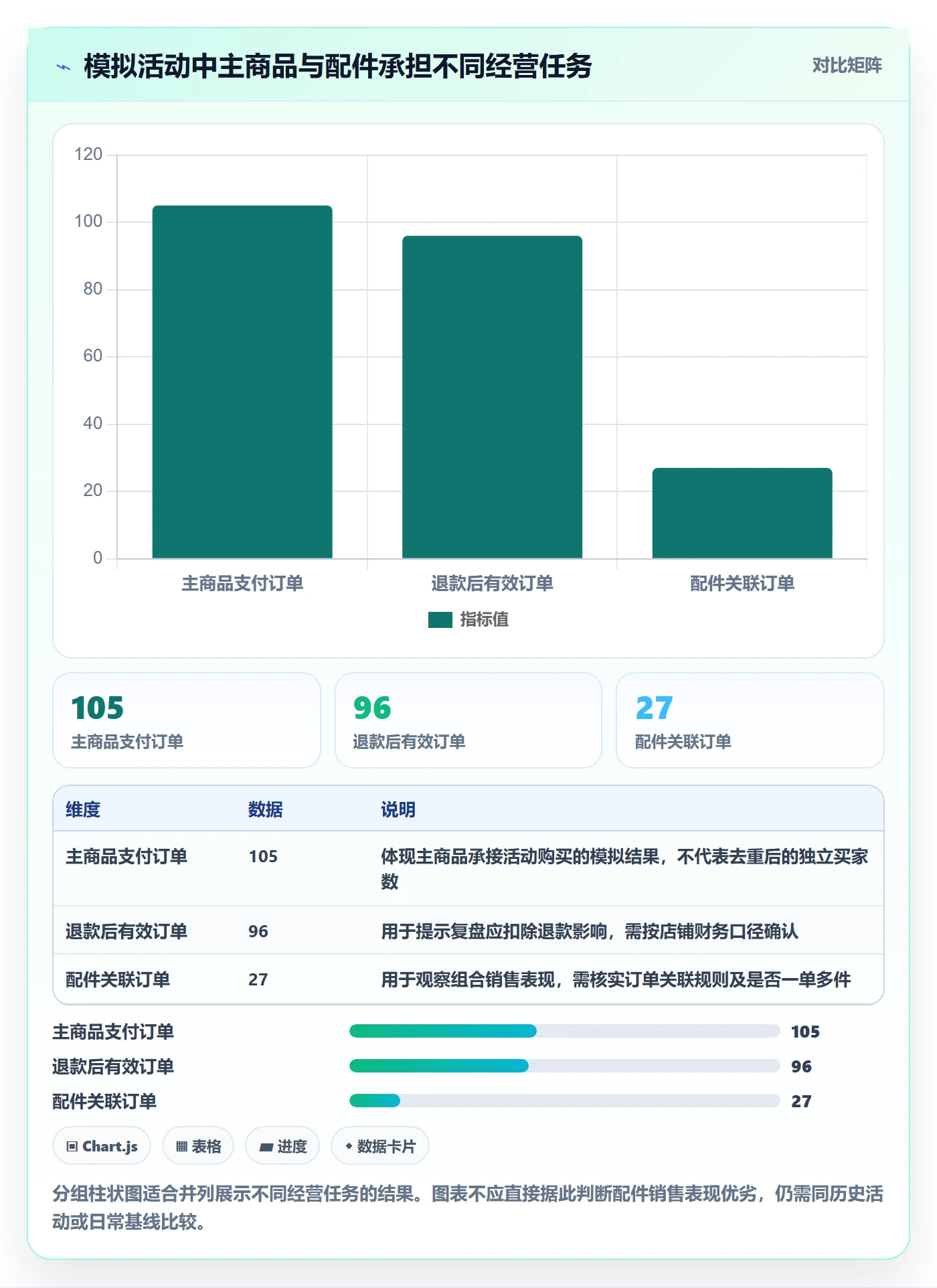Click the 120 y-axis tick label
Screen dimensions: 937x1288
pyautogui.click(x=88, y=155)
